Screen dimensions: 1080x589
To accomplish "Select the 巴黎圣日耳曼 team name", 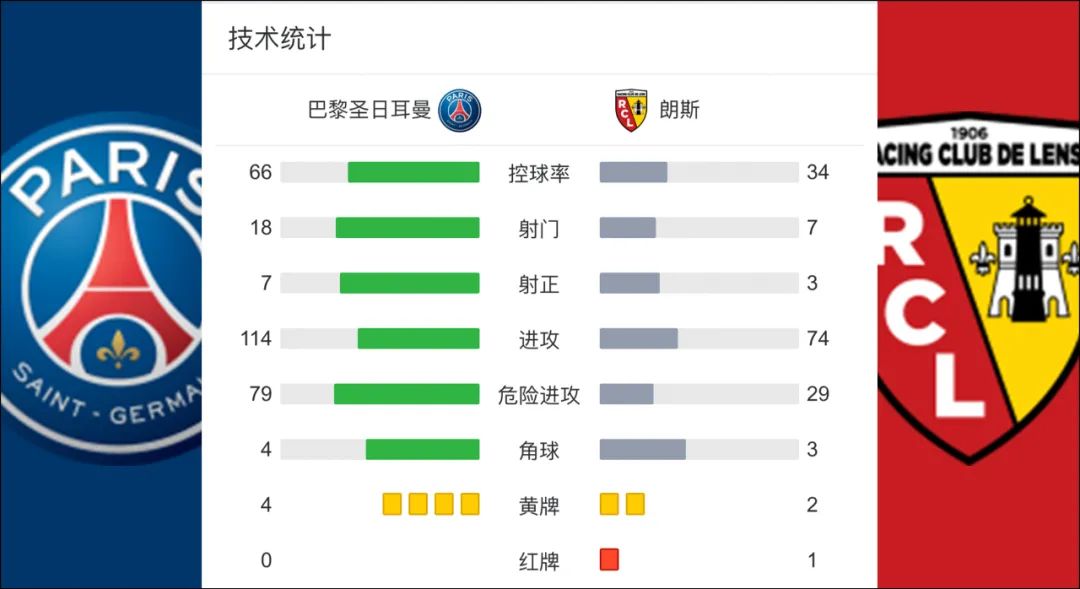I will [x=369, y=110].
